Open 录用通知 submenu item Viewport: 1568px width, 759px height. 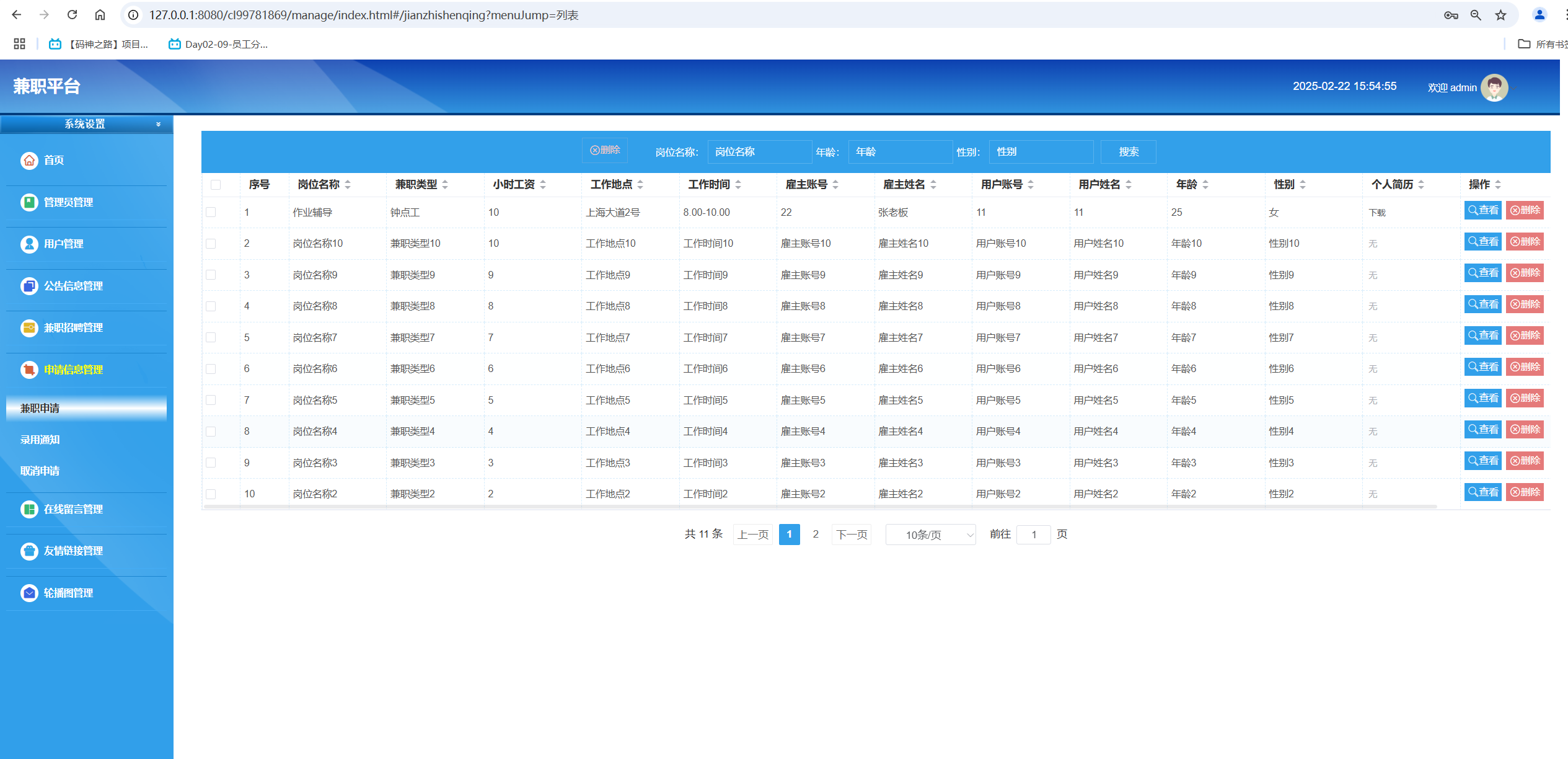click(x=40, y=440)
